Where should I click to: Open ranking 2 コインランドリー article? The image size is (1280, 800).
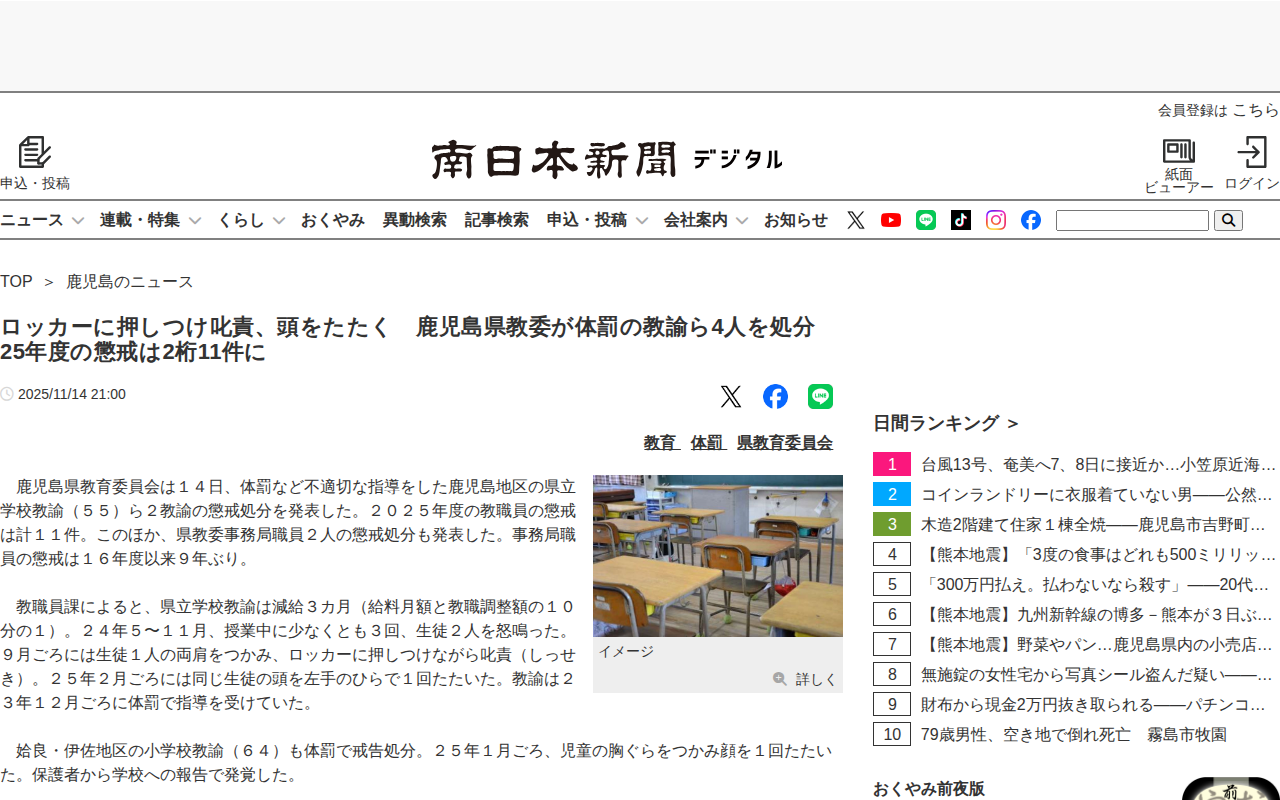[x=1098, y=494]
